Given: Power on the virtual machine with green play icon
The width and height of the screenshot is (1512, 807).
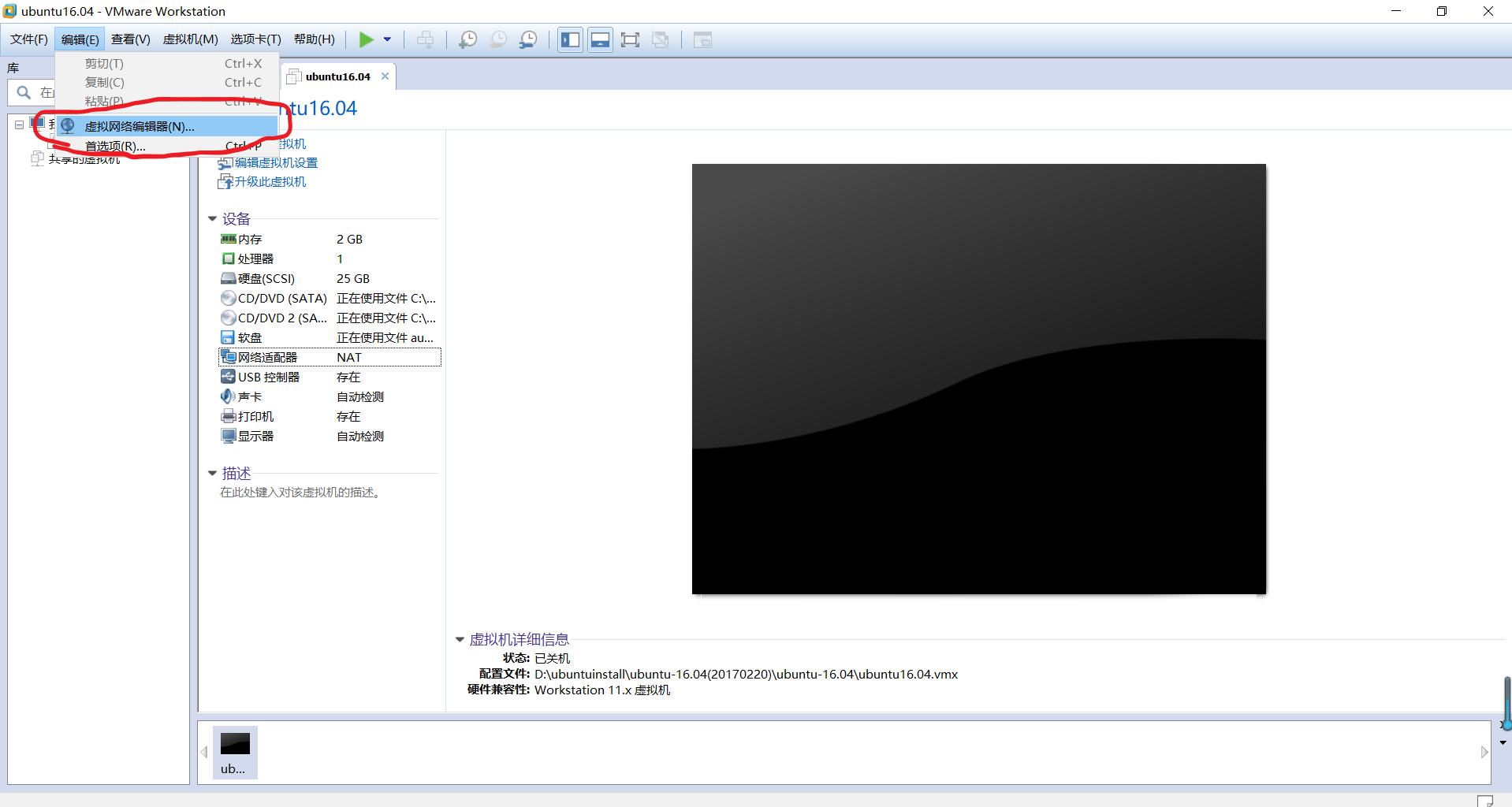Looking at the screenshot, I should [367, 39].
